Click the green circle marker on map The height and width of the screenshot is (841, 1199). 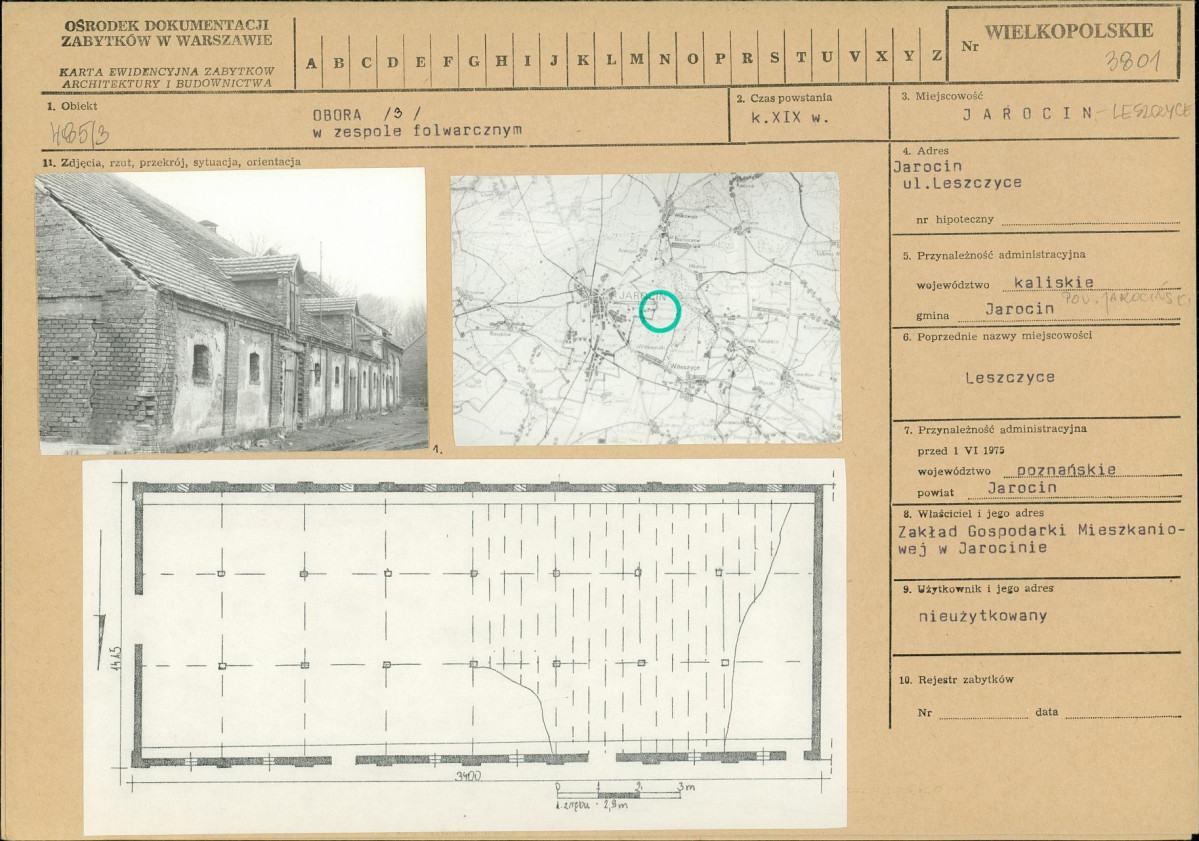coord(659,311)
